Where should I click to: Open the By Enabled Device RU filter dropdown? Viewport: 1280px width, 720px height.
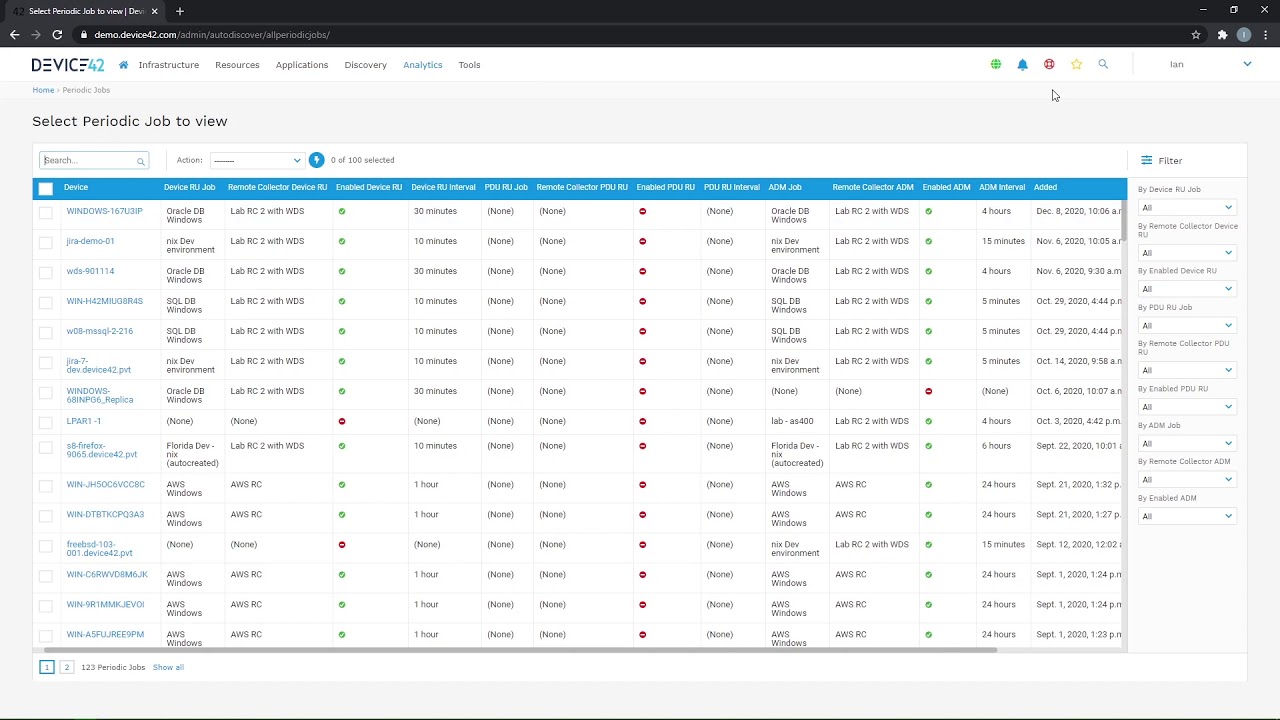tap(1187, 289)
